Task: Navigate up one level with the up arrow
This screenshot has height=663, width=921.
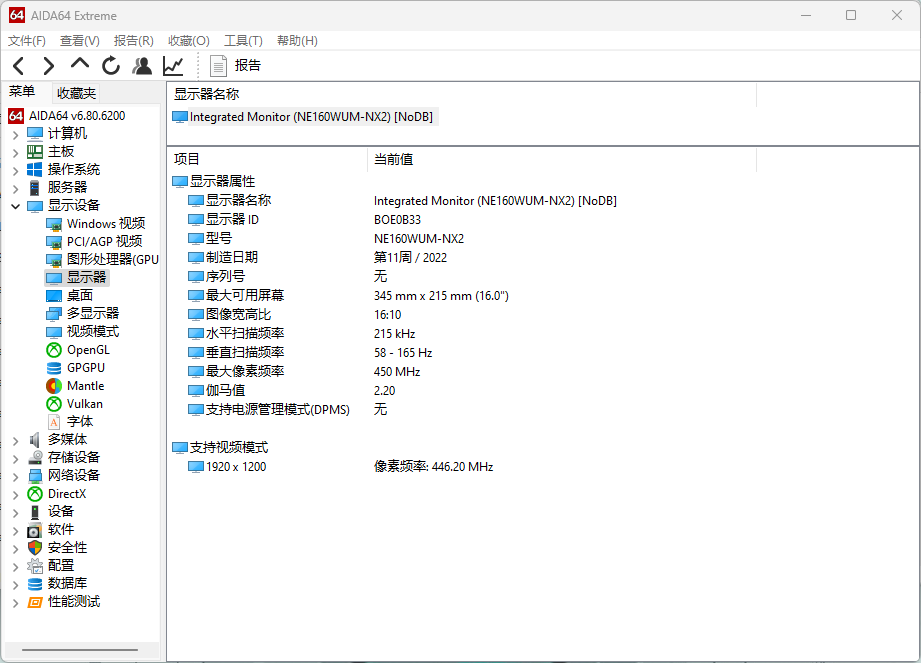Action: coord(80,63)
